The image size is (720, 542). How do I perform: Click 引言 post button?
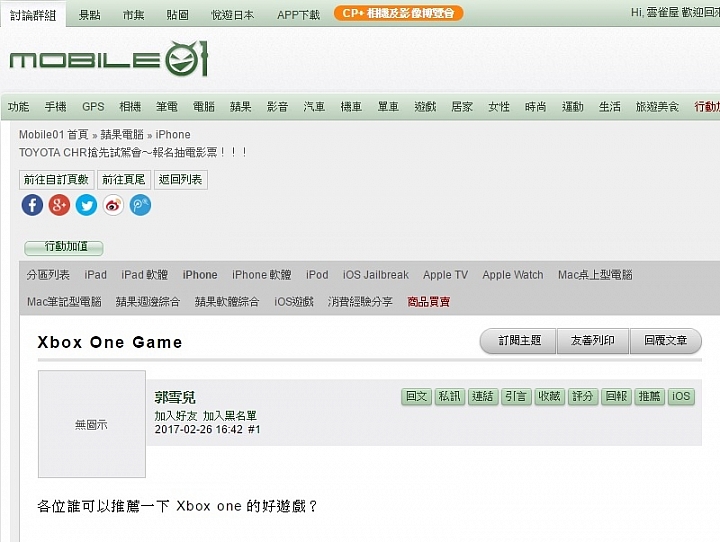[x=516, y=396]
